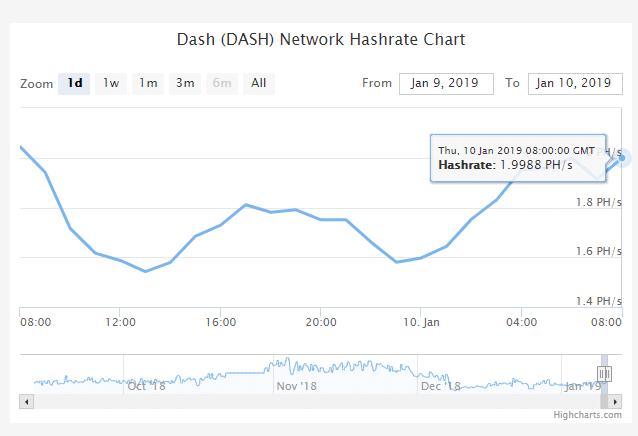Image resolution: width=638 pixels, height=436 pixels.
Task: Click the horizontal scrollbar track
Action: click(300, 400)
